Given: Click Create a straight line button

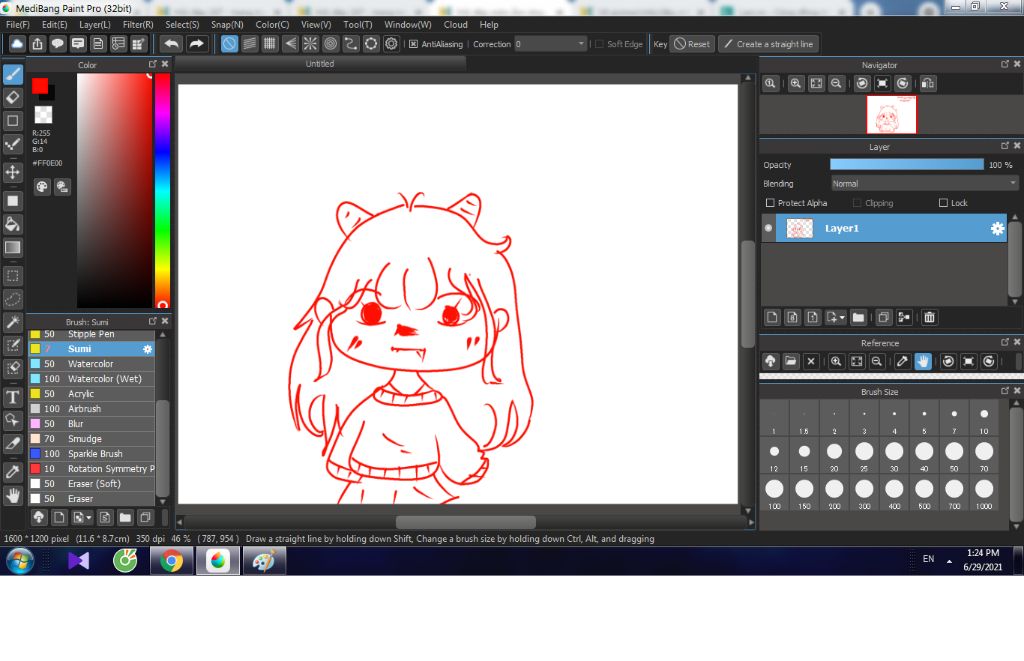Looking at the screenshot, I should [x=769, y=44].
